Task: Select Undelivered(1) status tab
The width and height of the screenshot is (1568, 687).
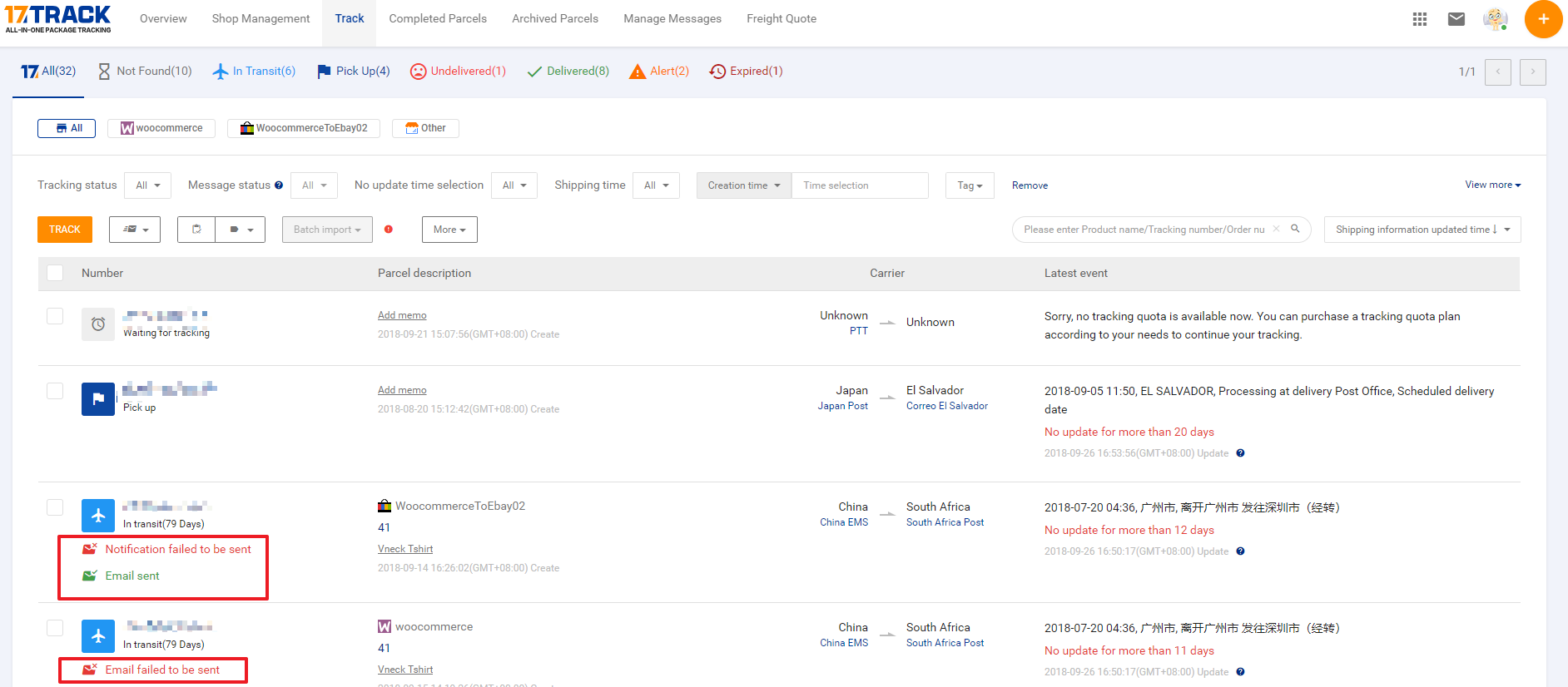Action: 458,72
